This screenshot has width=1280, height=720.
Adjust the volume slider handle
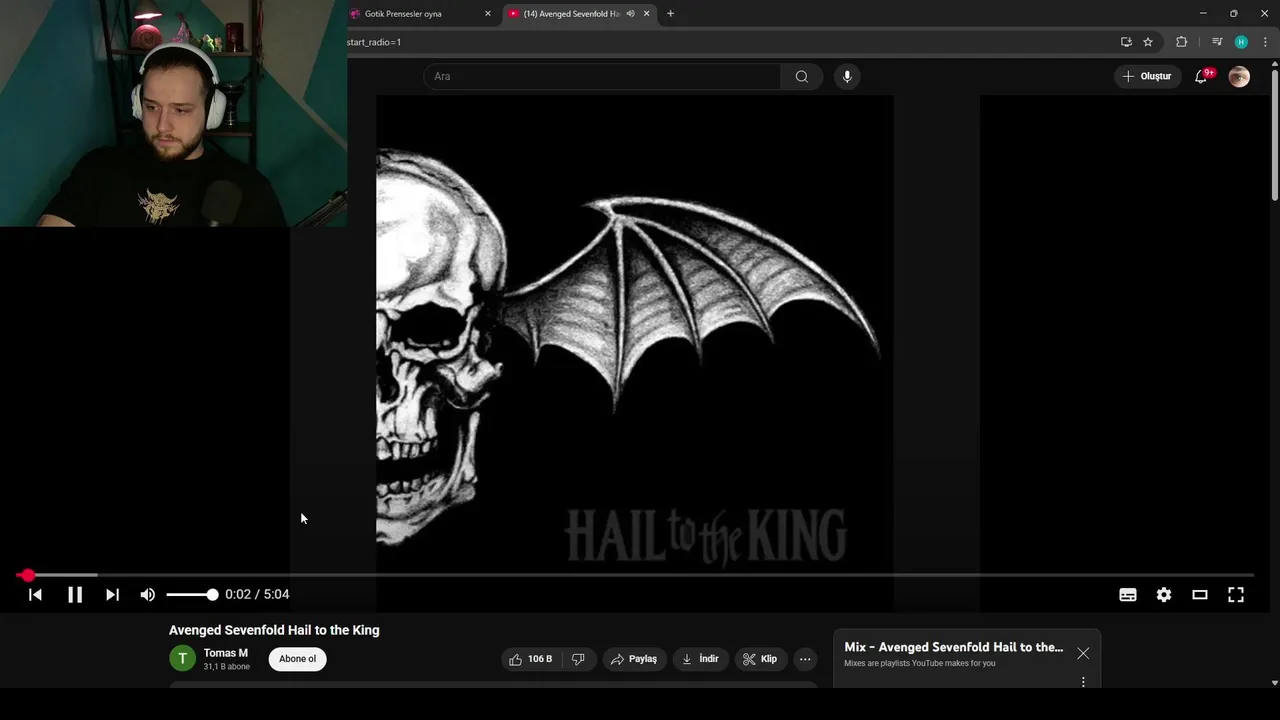click(212, 594)
